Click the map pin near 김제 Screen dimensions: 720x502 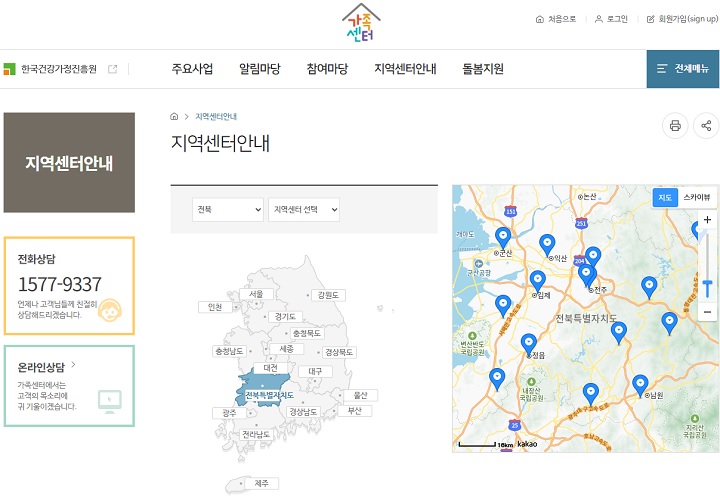tap(538, 281)
